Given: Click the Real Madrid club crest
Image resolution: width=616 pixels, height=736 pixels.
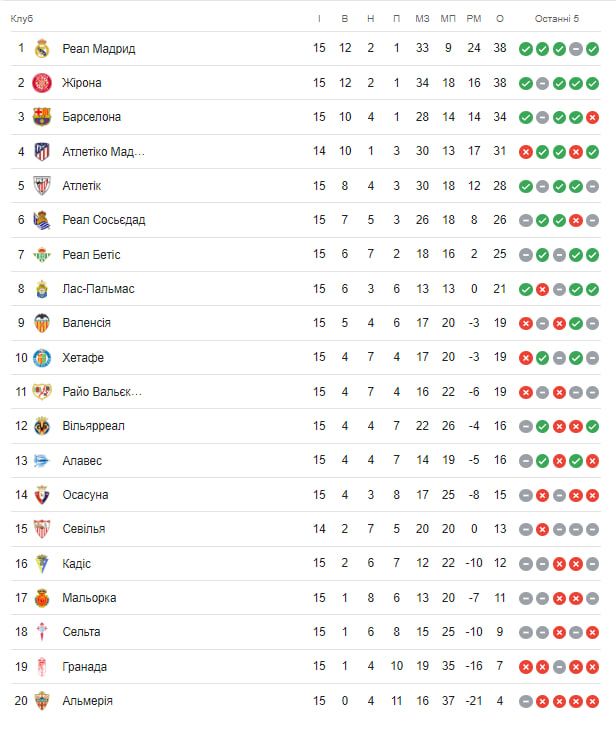Looking at the screenshot, I should (41, 48).
